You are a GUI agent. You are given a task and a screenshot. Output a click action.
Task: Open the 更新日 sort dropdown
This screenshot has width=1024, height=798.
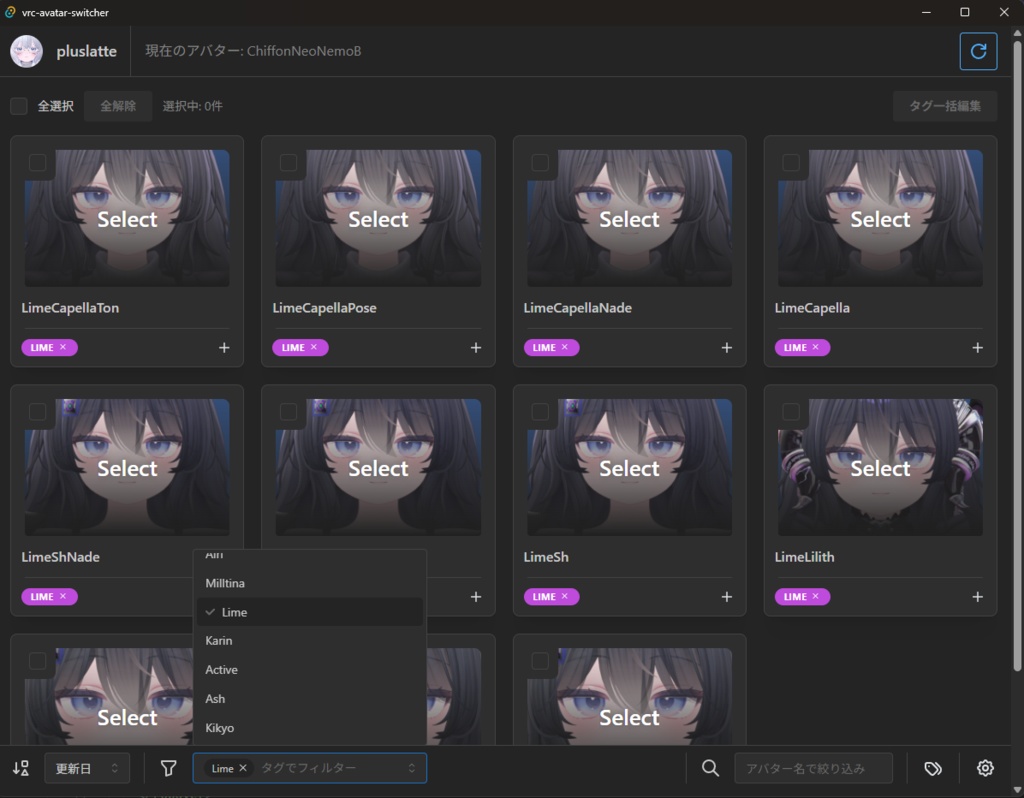coord(87,767)
